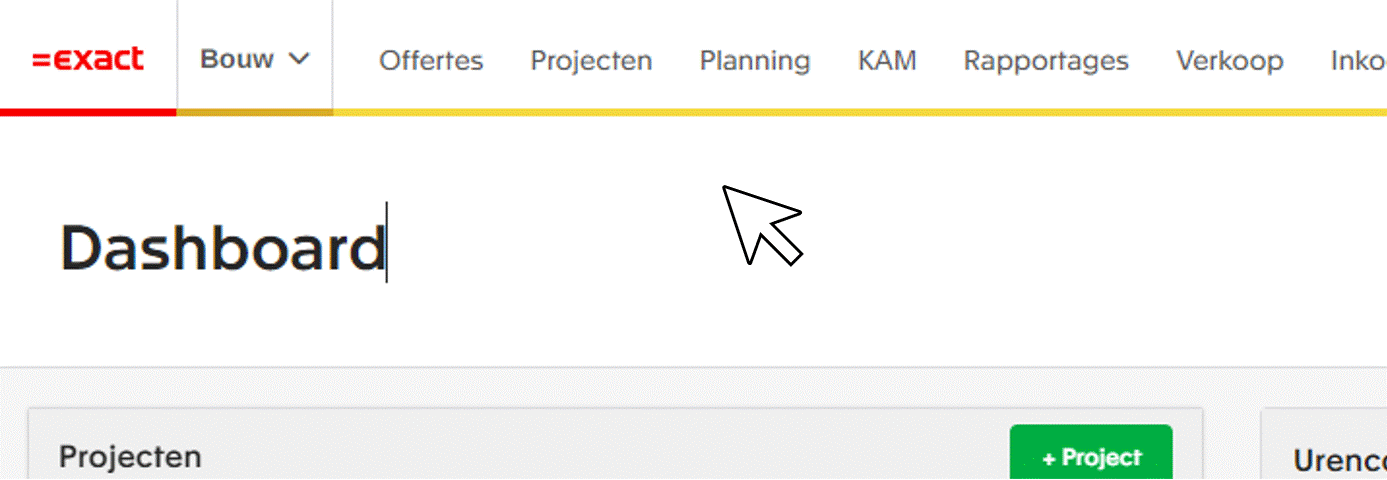Add a new project with + Project
This screenshot has width=1387, height=480.
pos(1091,455)
